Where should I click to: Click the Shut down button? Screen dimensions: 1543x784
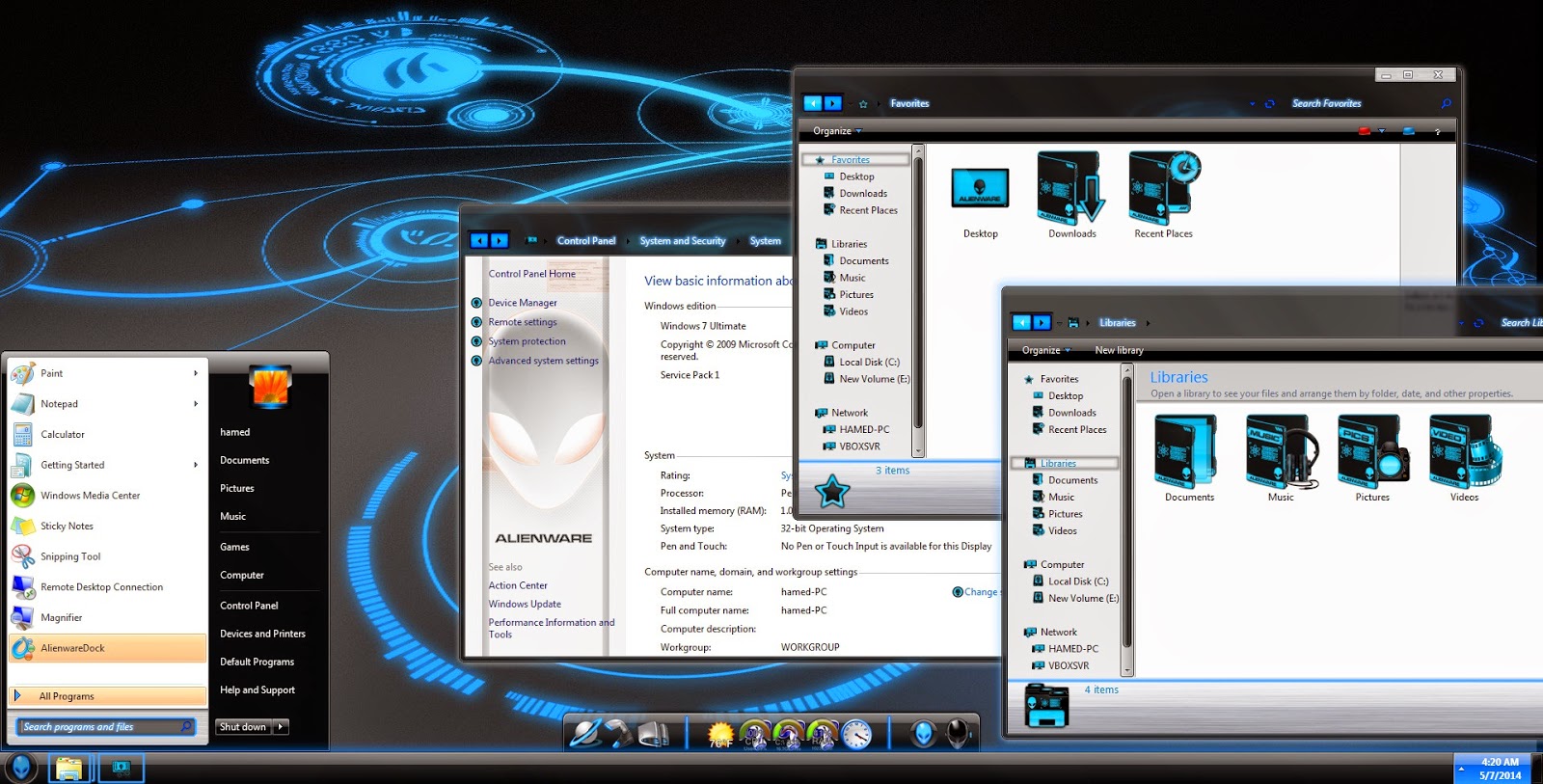243,727
